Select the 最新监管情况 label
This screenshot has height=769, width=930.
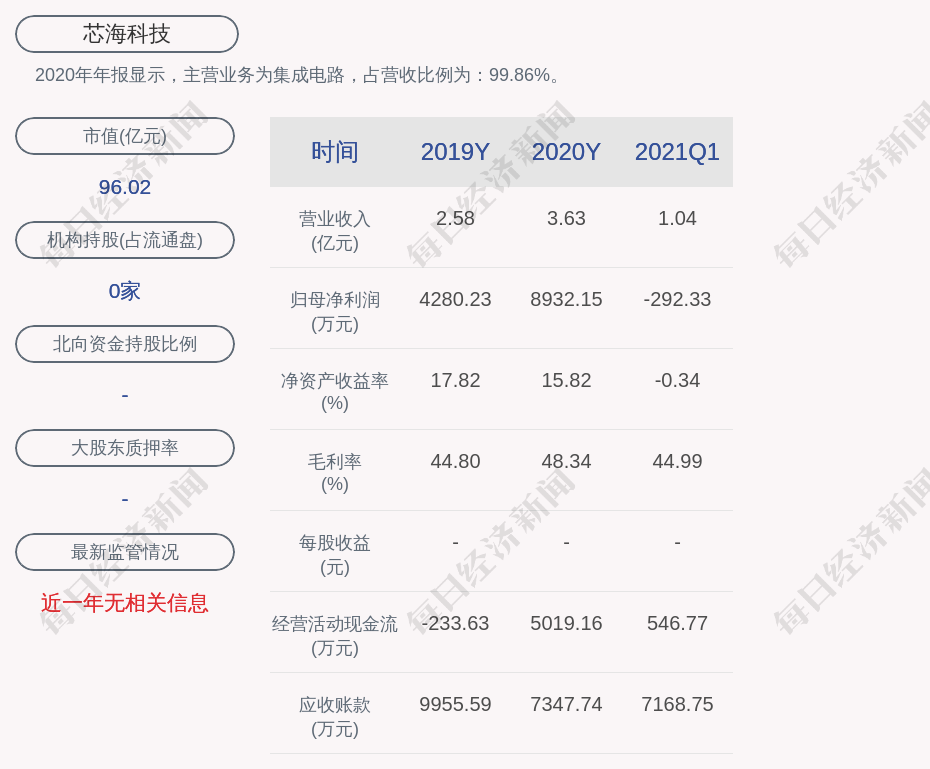125,552
